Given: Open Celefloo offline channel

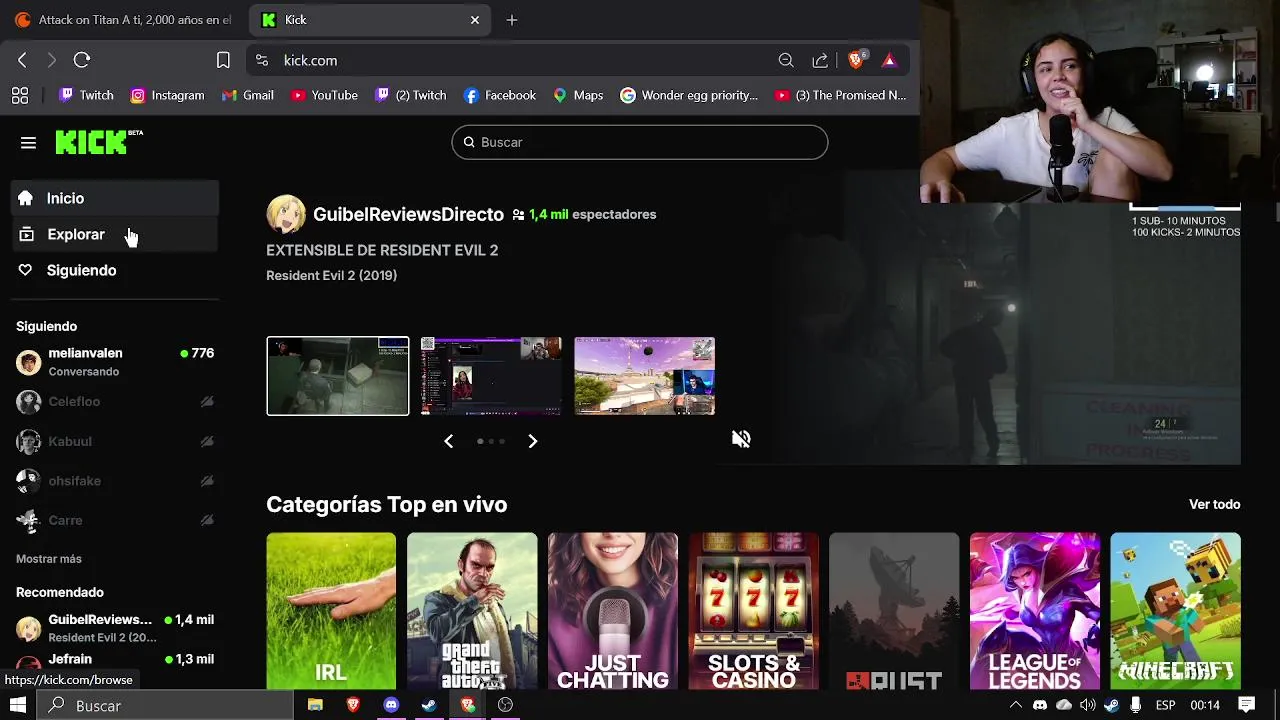Looking at the screenshot, I should pyautogui.click(x=115, y=401).
